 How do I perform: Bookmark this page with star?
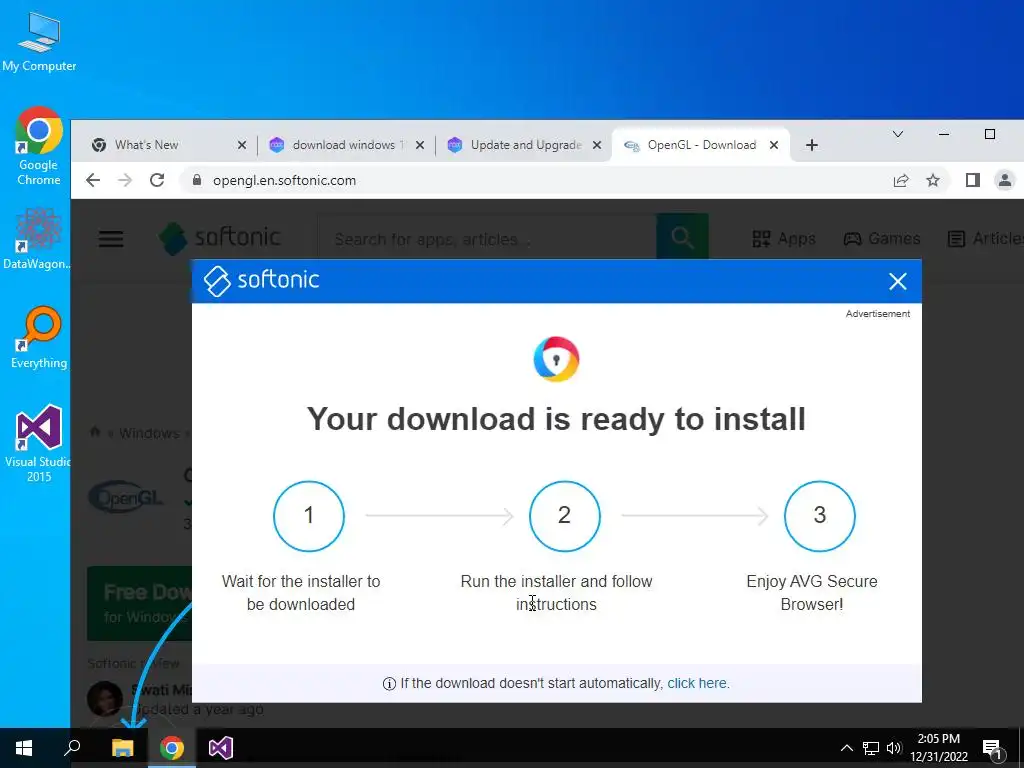(x=933, y=180)
